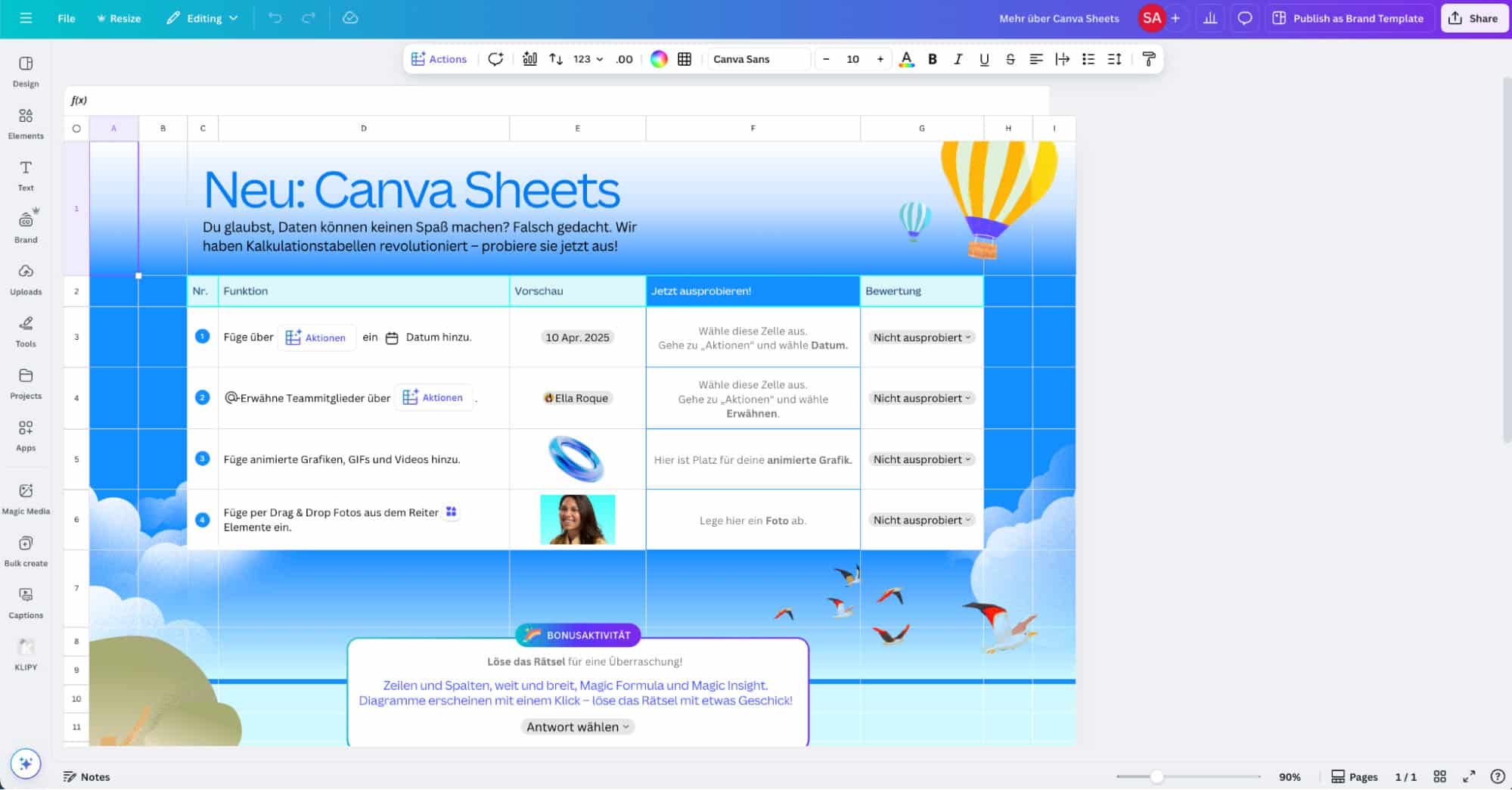
Task: Toggle Bold formatting
Action: (933, 59)
